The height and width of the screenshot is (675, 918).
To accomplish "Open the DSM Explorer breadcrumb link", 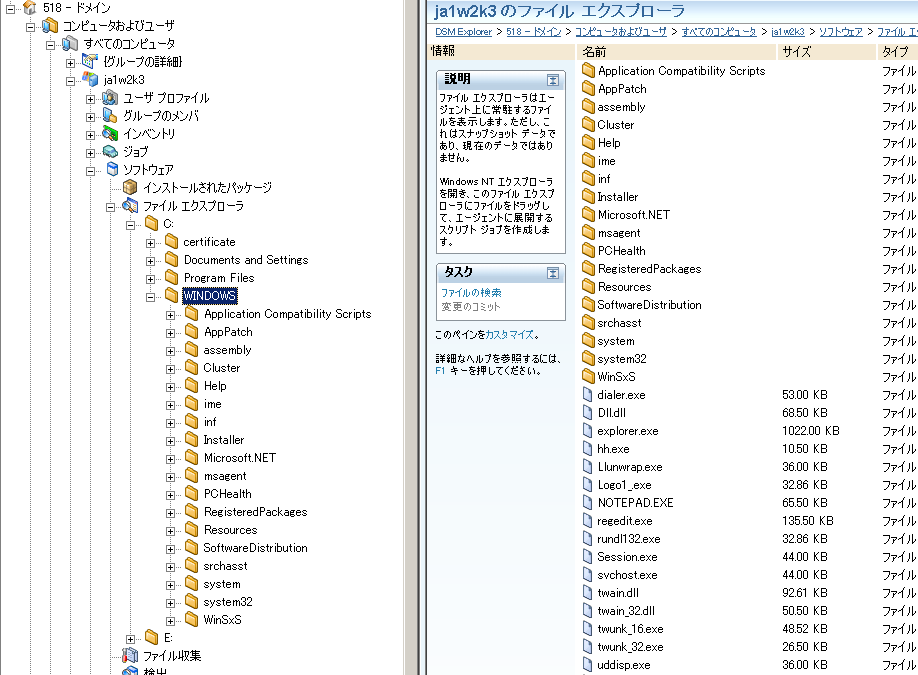I will pos(463,32).
